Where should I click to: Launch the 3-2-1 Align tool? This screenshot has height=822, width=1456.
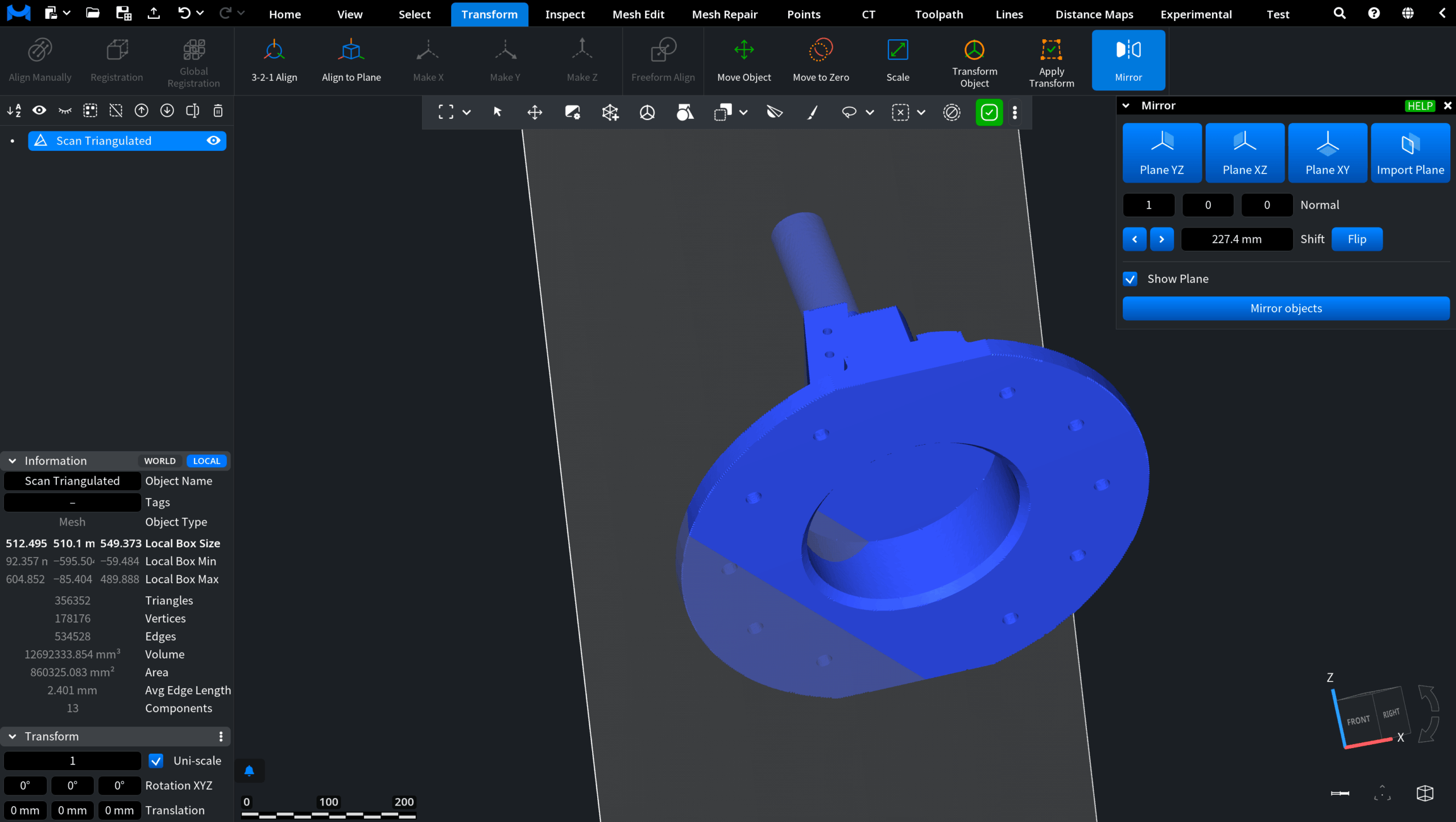click(274, 60)
